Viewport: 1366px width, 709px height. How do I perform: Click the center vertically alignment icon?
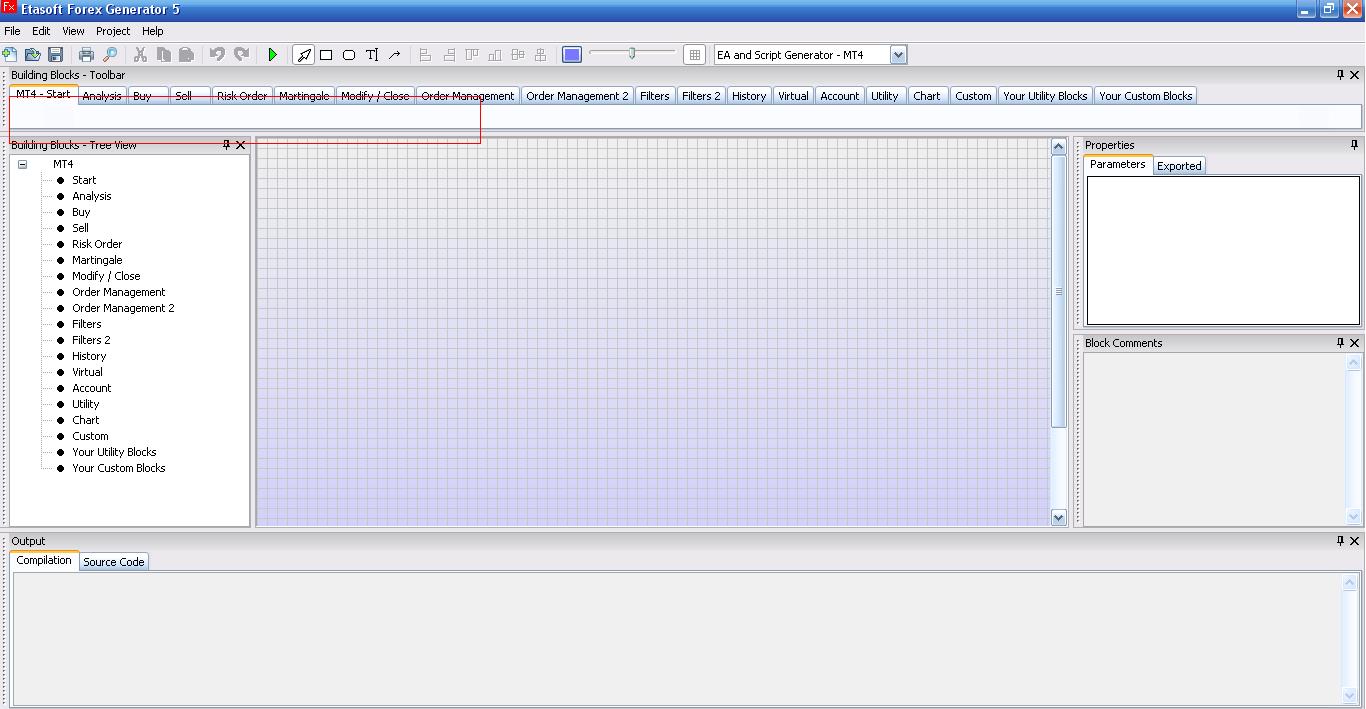coord(541,55)
